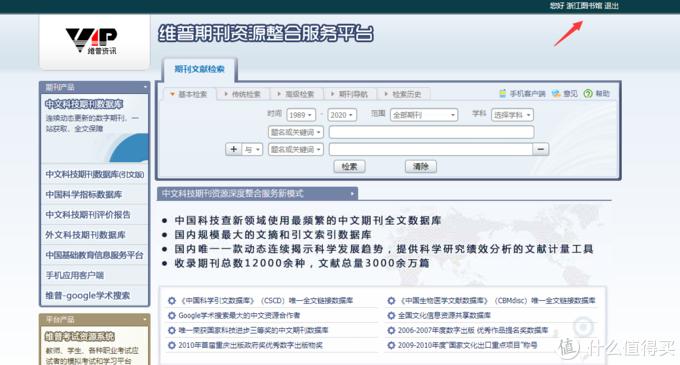The image size is (680, 365).
Task: Switch to the 高级检索 tab
Action: 296,94
